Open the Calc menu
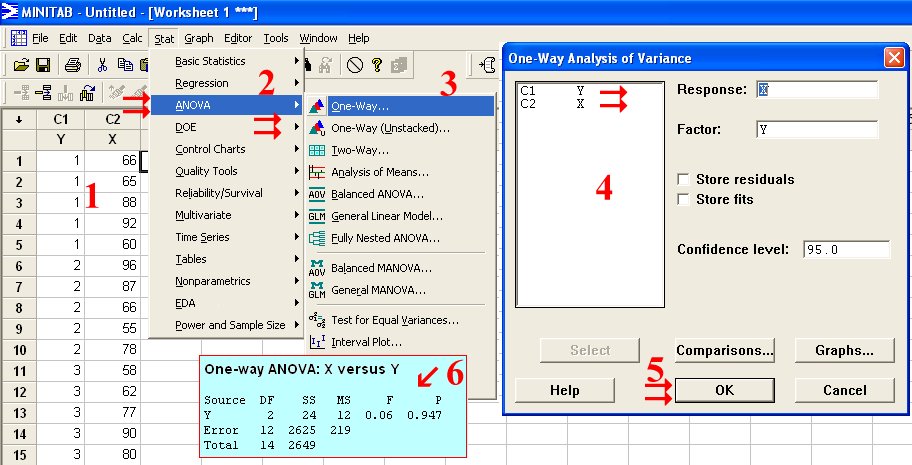This screenshot has width=912, height=465. (x=132, y=38)
